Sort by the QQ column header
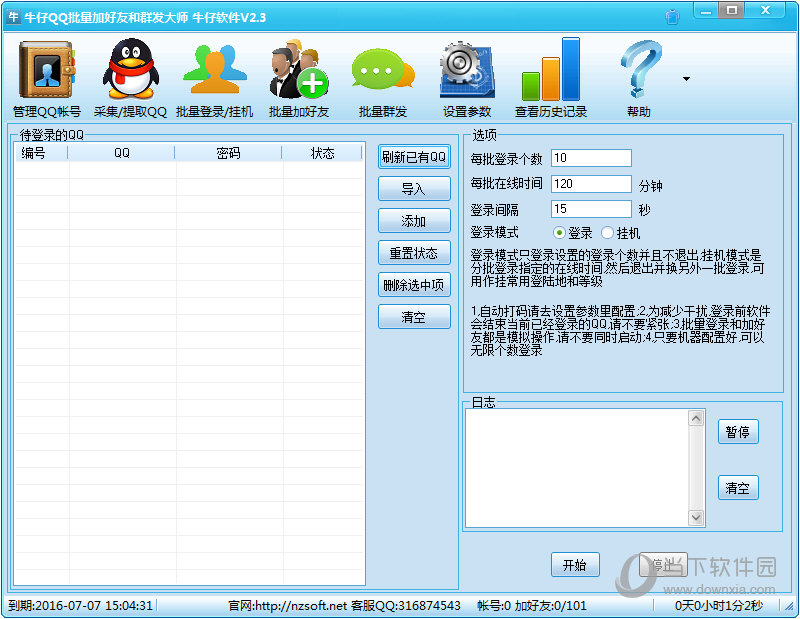The height and width of the screenshot is (619, 800). point(121,153)
